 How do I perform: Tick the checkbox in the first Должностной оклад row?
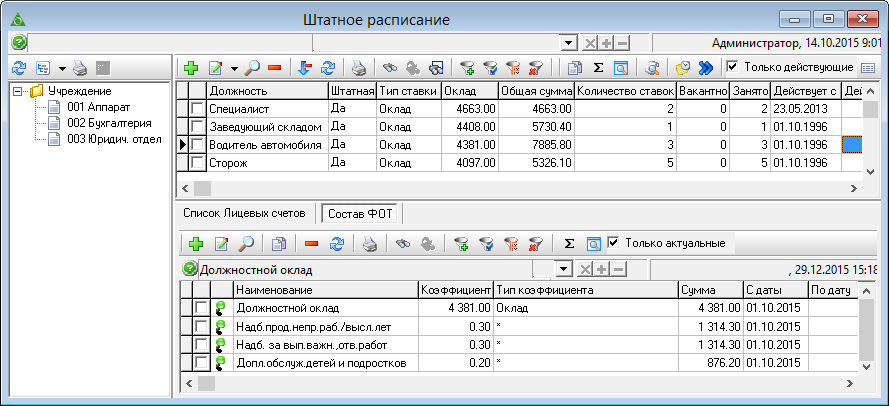pyautogui.click(x=201, y=308)
